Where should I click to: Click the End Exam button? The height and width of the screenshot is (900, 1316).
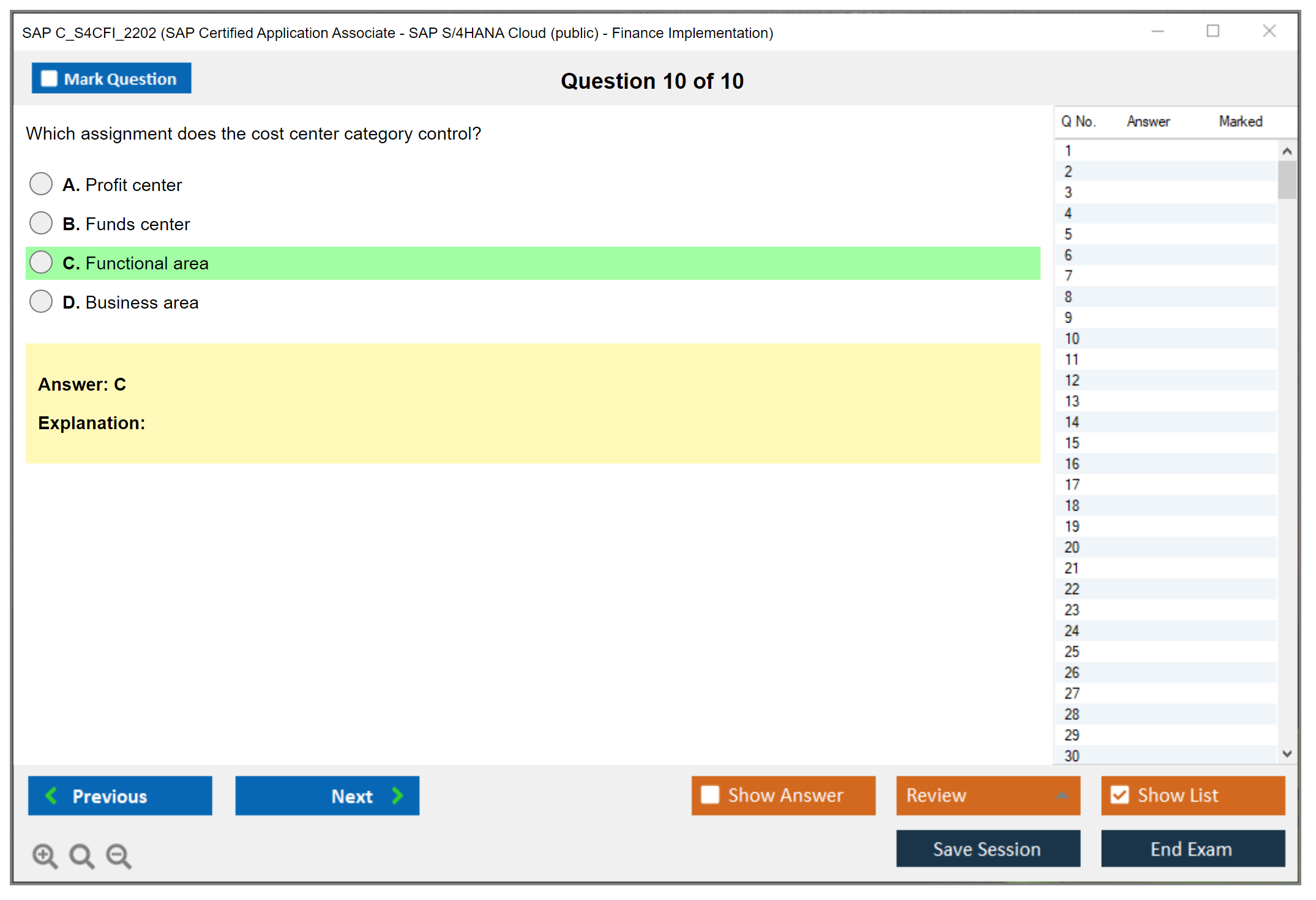[1192, 849]
